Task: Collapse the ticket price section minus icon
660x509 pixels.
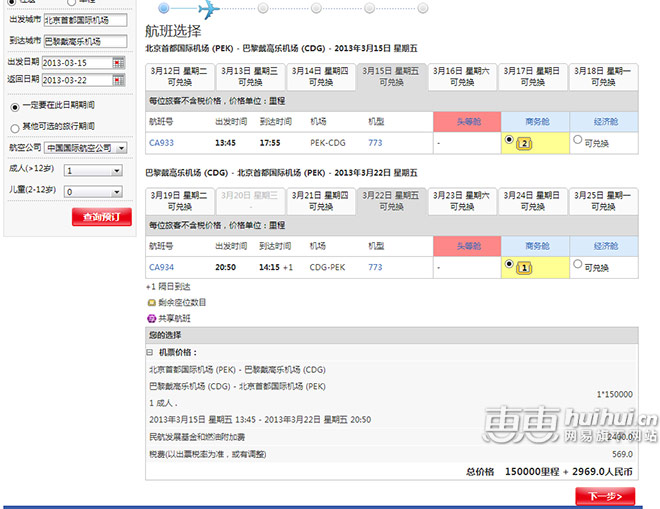Action: pos(149,352)
